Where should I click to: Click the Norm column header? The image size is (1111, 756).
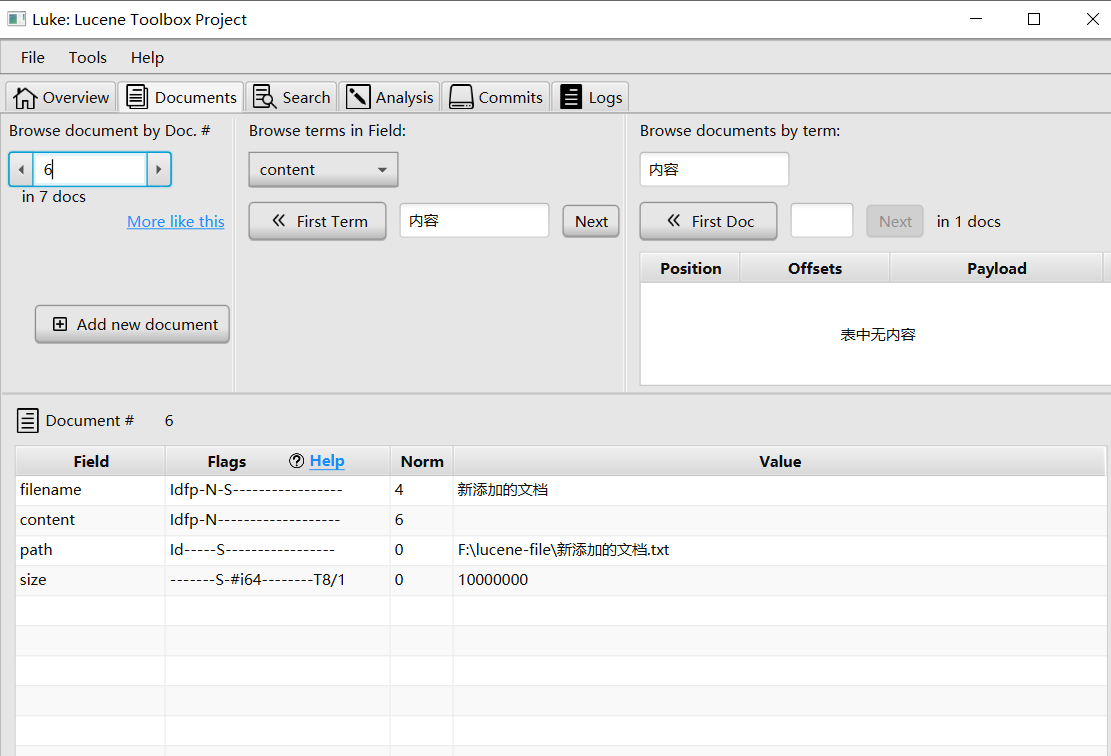pos(422,461)
